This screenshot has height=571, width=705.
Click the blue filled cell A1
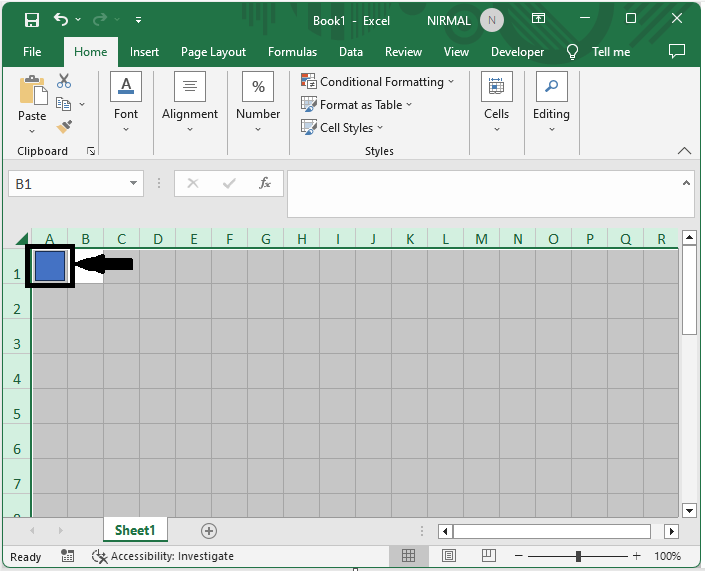coord(50,266)
